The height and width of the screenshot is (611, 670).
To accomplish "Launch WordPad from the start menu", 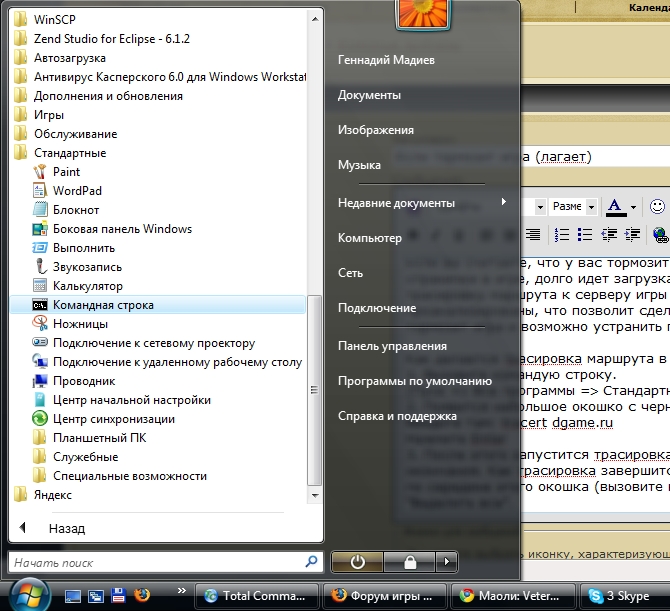I will [77, 191].
